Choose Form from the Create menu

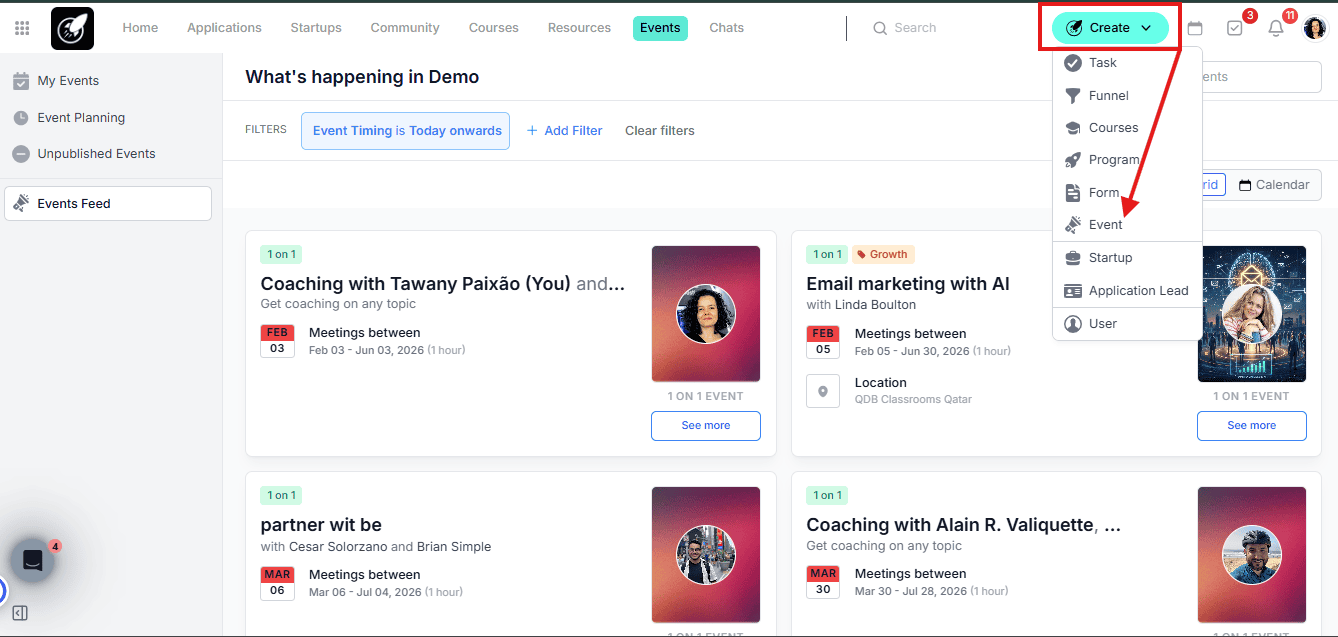[1127, 193]
